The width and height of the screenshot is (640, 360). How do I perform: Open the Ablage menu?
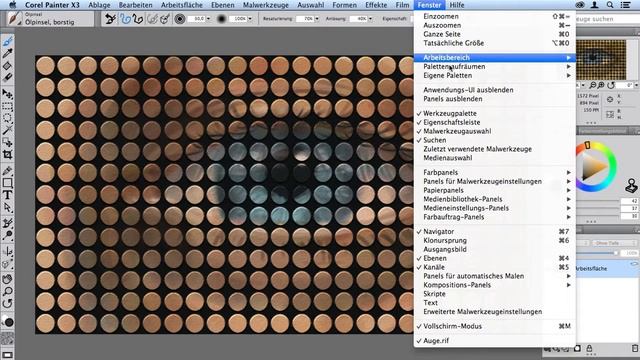click(99, 5)
